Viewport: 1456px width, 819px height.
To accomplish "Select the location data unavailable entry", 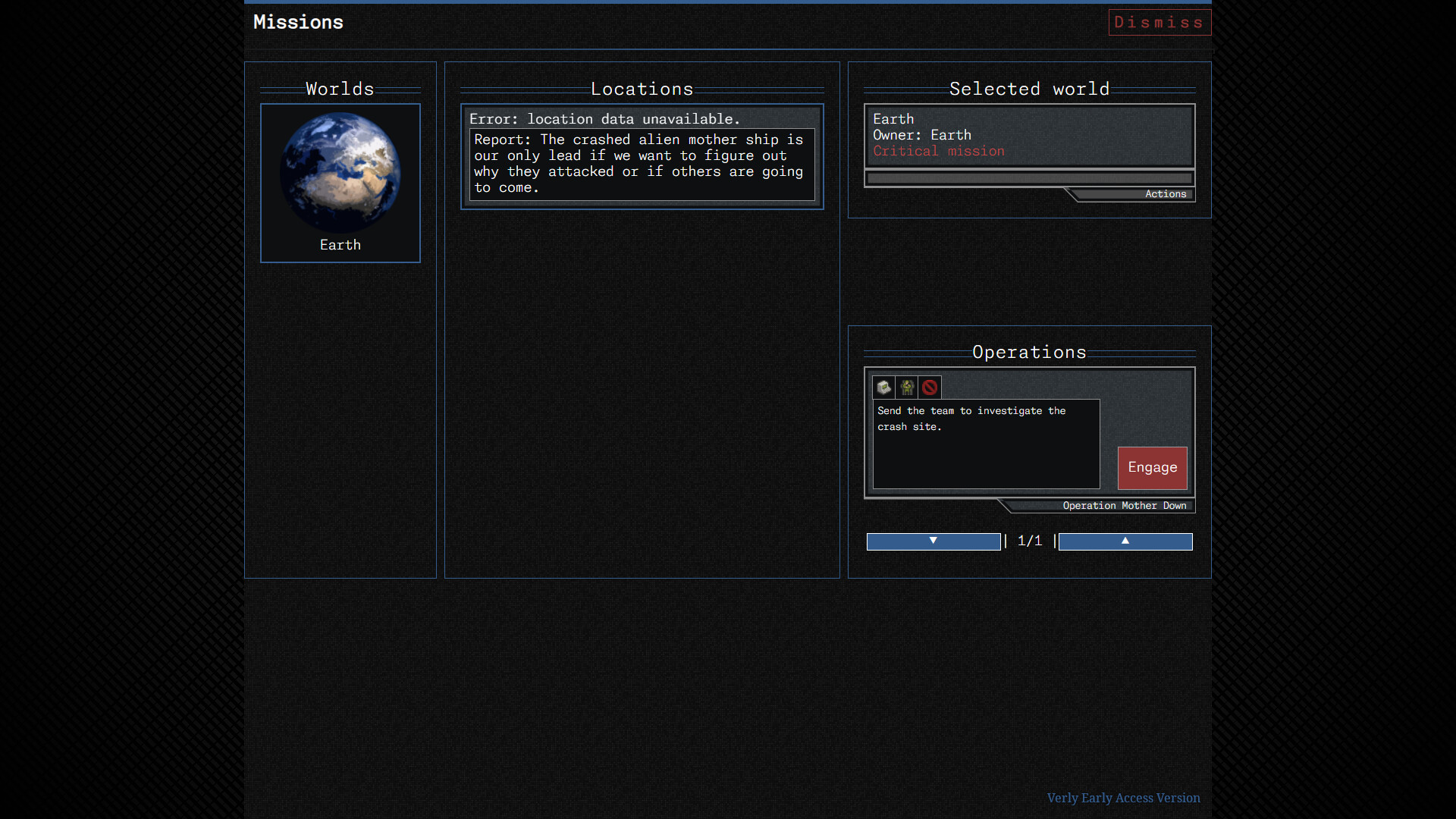I will pyautogui.click(x=604, y=119).
